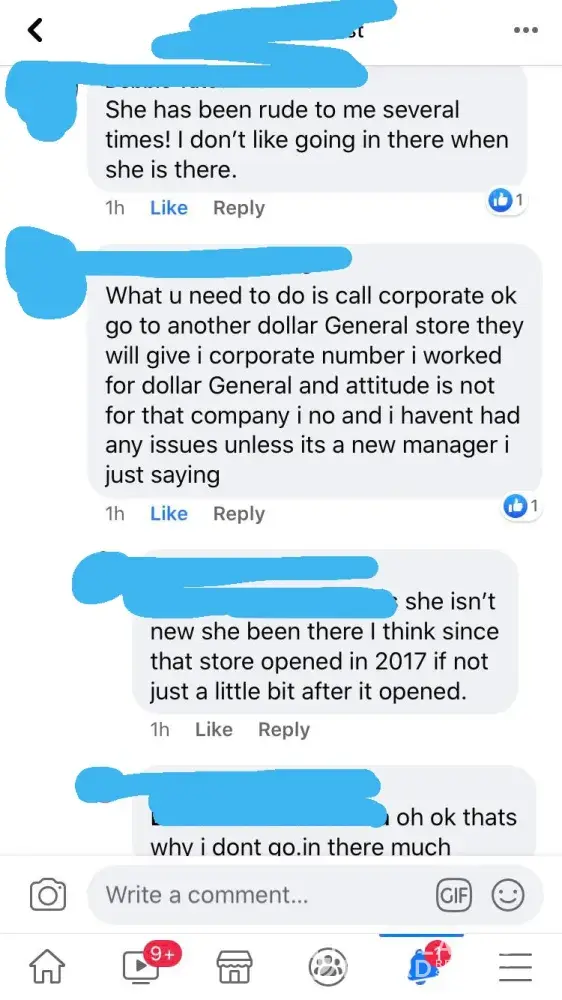
Task: Open the emoji smiley picker
Action: [508, 895]
